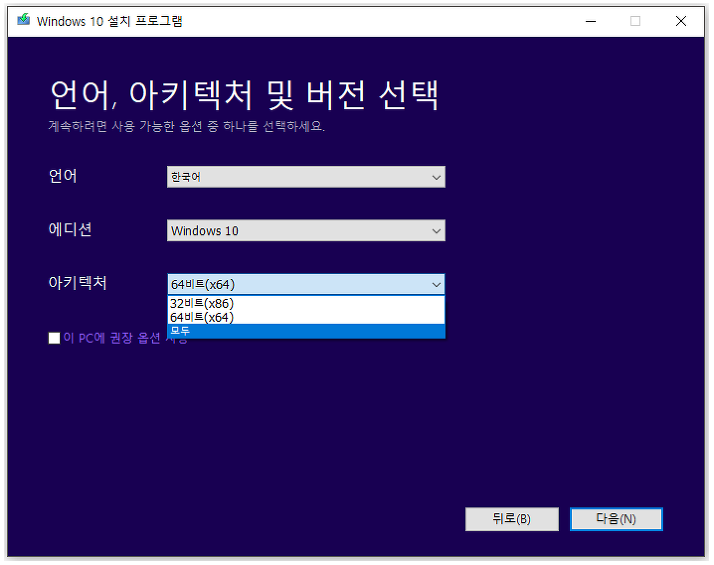Image resolution: width=714 pixels, height=565 pixels.
Task: Close the Windows 10 설치 프로그램 window
Action: [x=681, y=21]
